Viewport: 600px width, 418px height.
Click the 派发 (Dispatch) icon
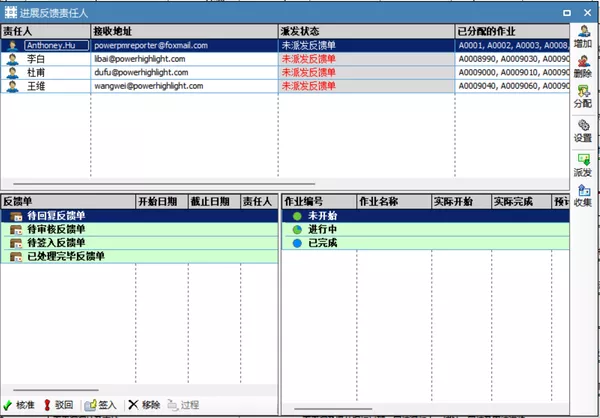coord(584,160)
